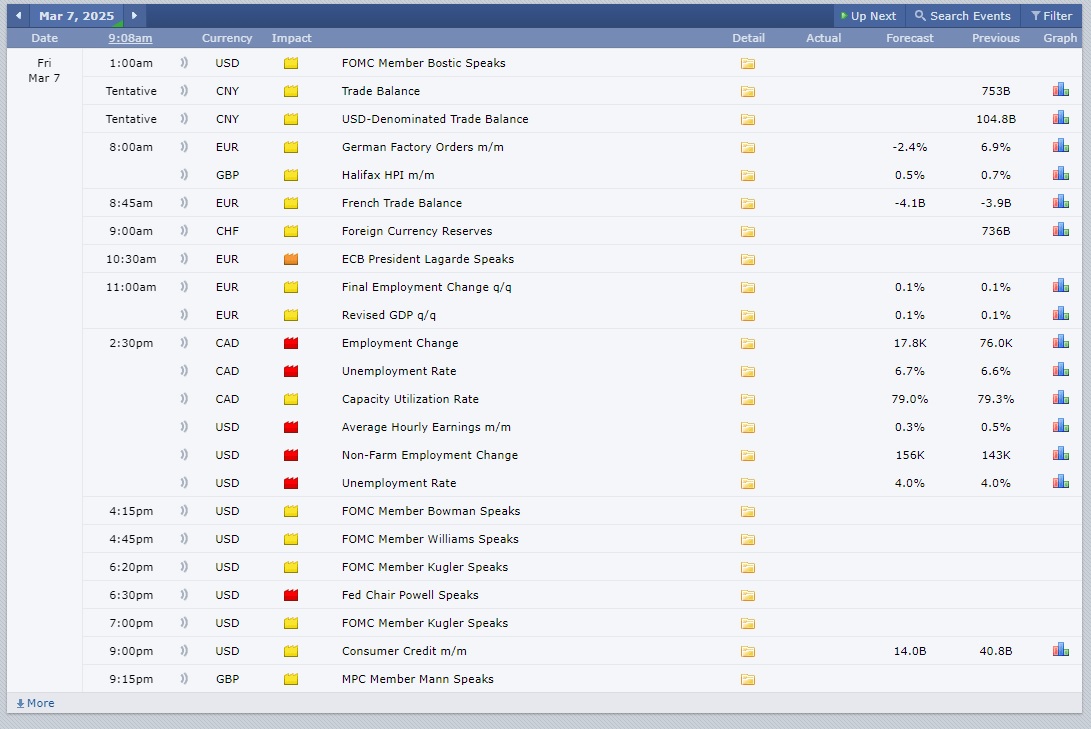The image size is (1091, 729).
Task: Click the Currency column header
Action: 227,38
